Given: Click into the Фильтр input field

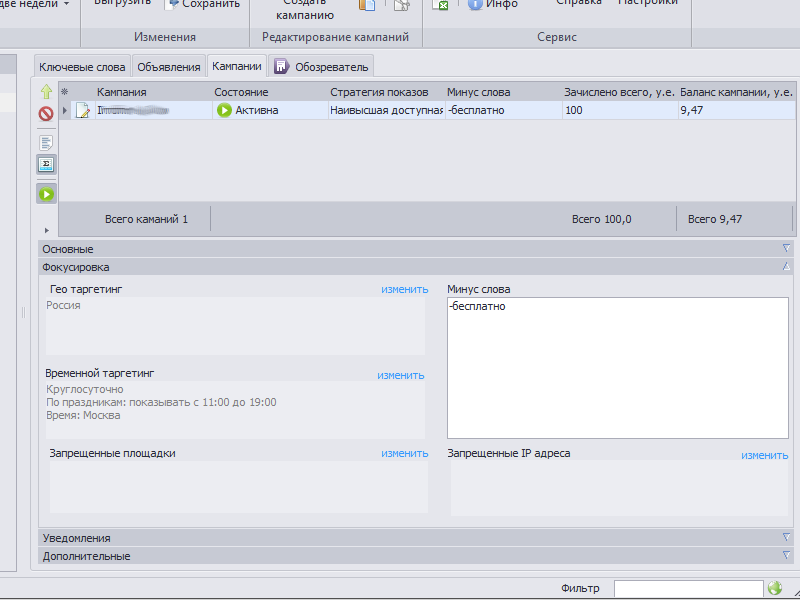Looking at the screenshot, I should 688,589.
